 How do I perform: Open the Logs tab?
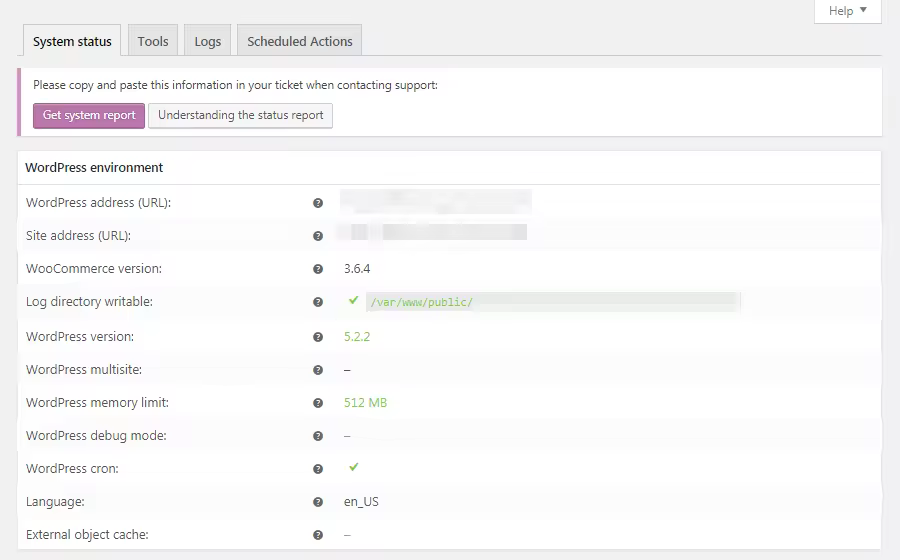click(207, 41)
